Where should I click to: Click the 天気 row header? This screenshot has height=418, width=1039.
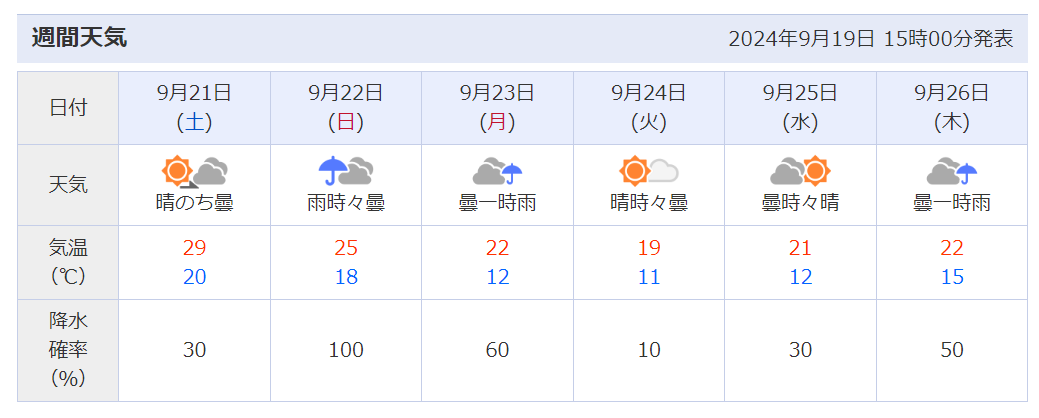coord(68,185)
